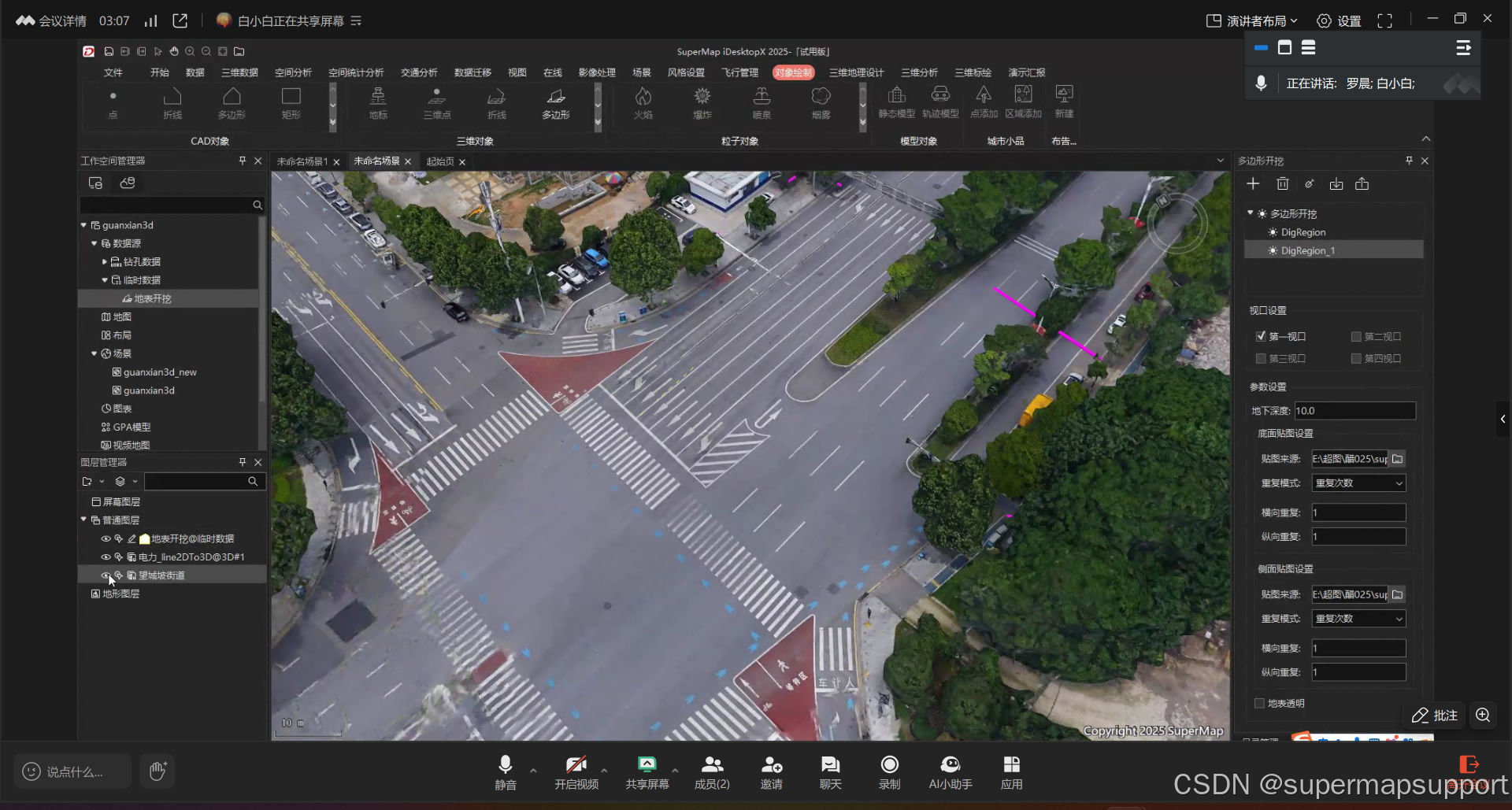
Task: Collapse the 临时数据 datasource node
Action: (105, 279)
